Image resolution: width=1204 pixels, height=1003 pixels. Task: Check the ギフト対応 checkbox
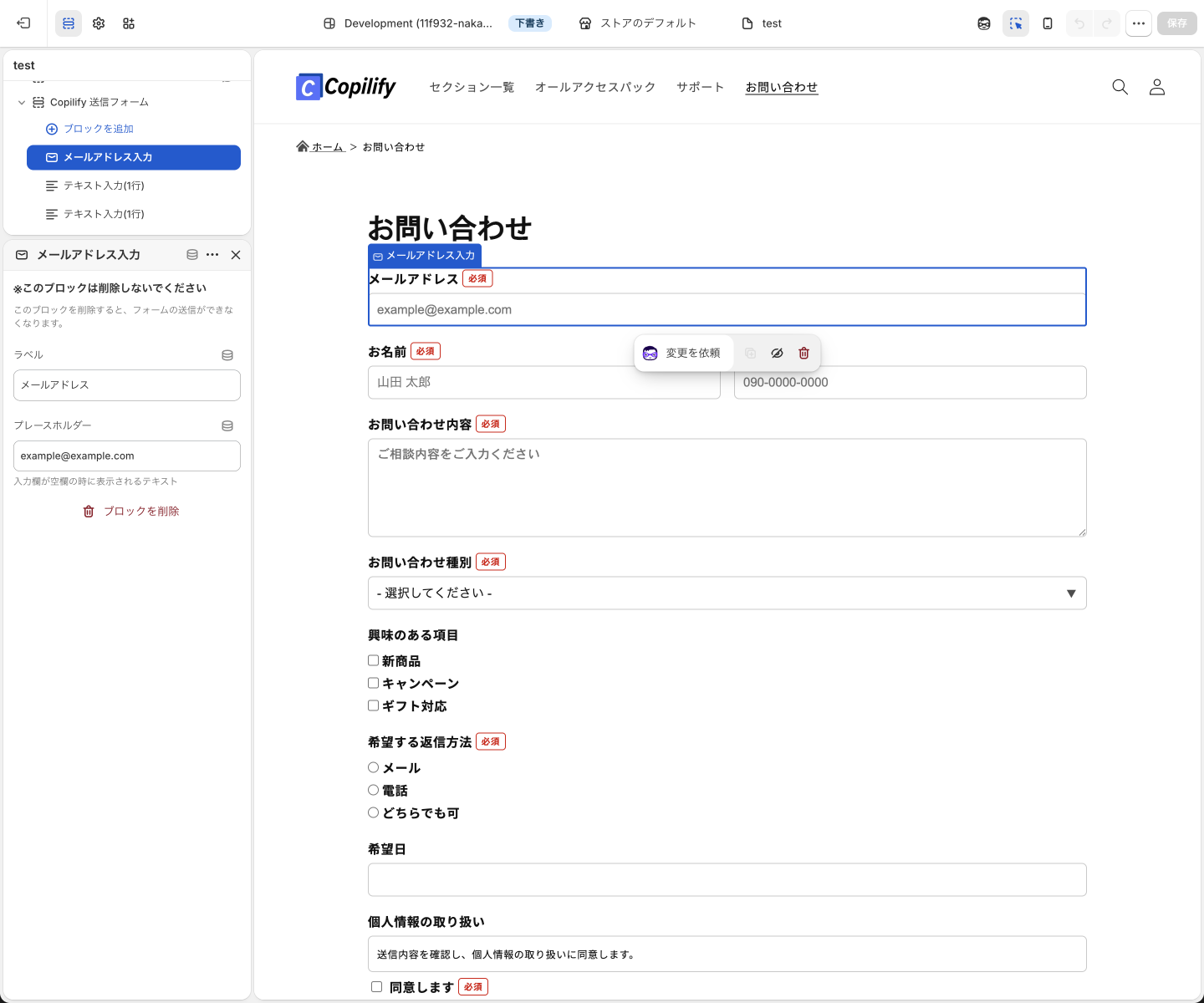click(374, 705)
